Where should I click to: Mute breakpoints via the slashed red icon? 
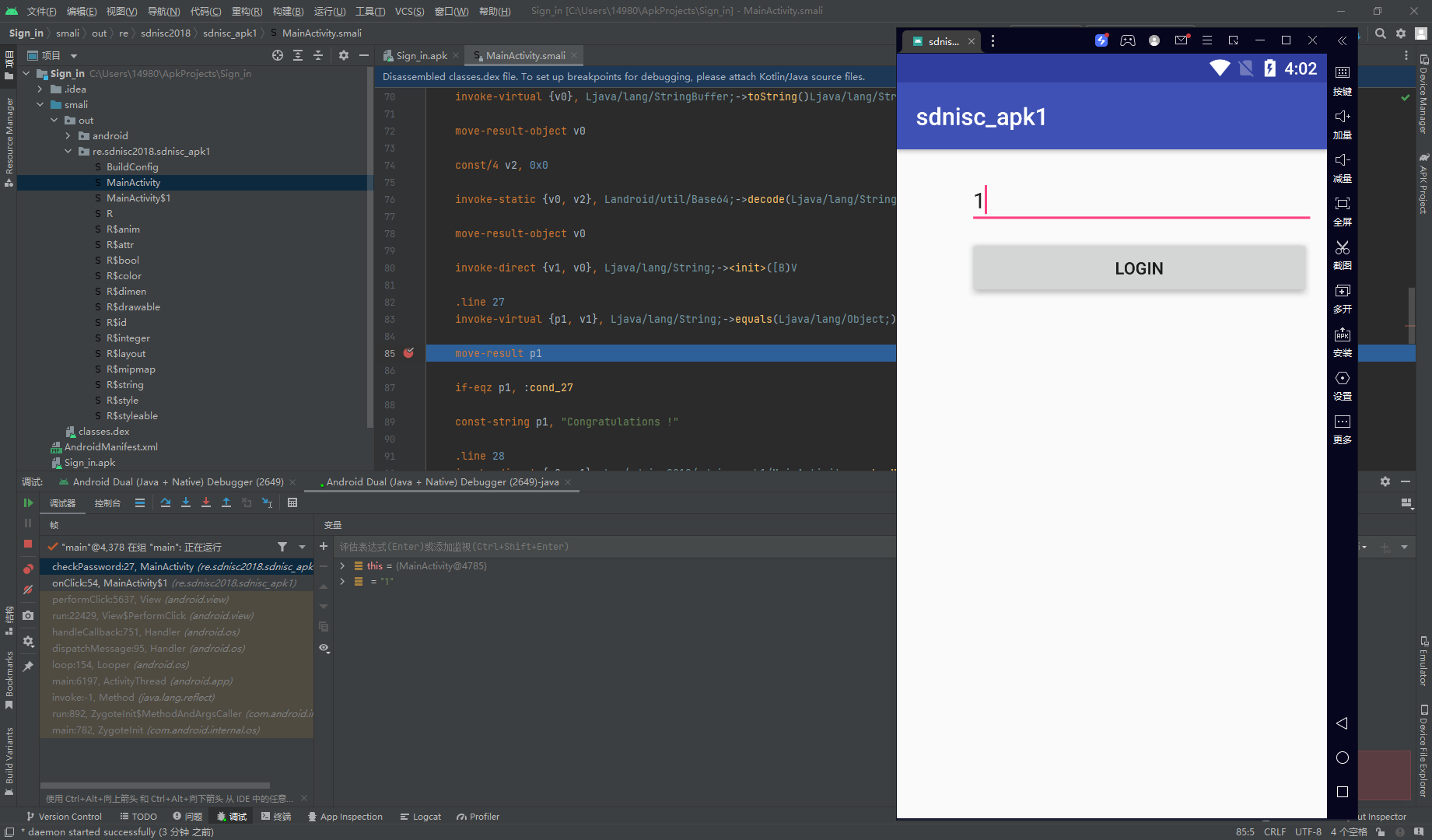pos(28,590)
